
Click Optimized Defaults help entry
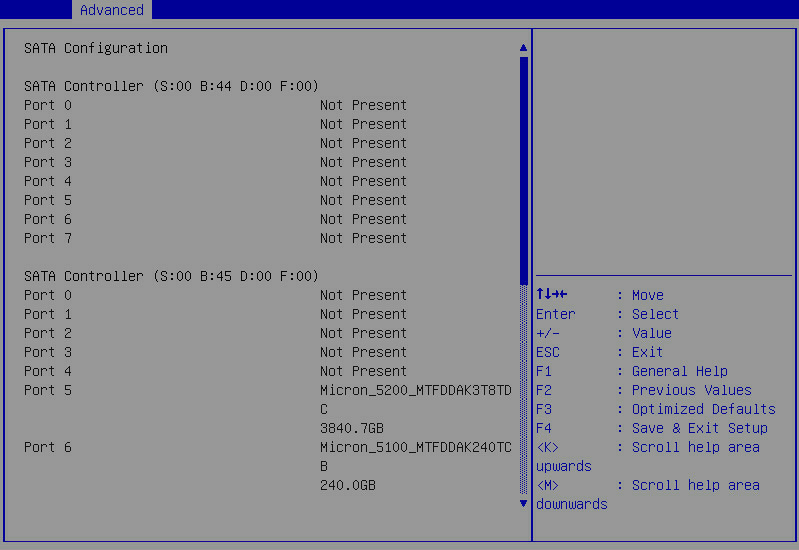[x=704, y=409]
